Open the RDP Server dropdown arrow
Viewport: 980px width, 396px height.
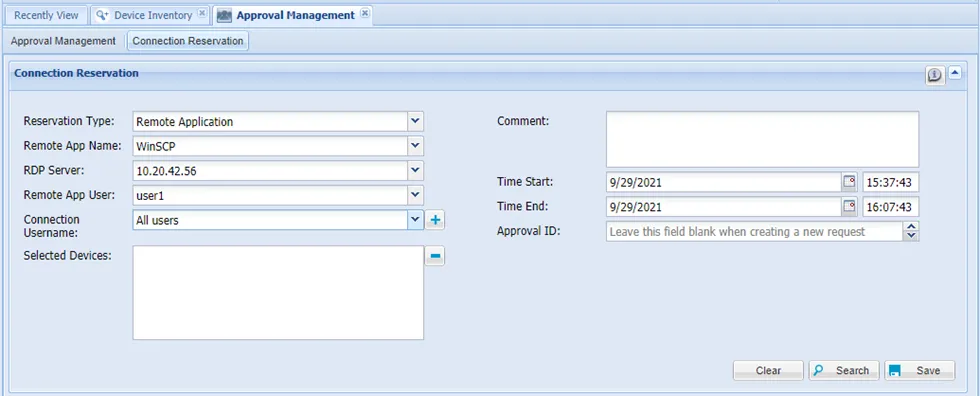click(x=416, y=171)
